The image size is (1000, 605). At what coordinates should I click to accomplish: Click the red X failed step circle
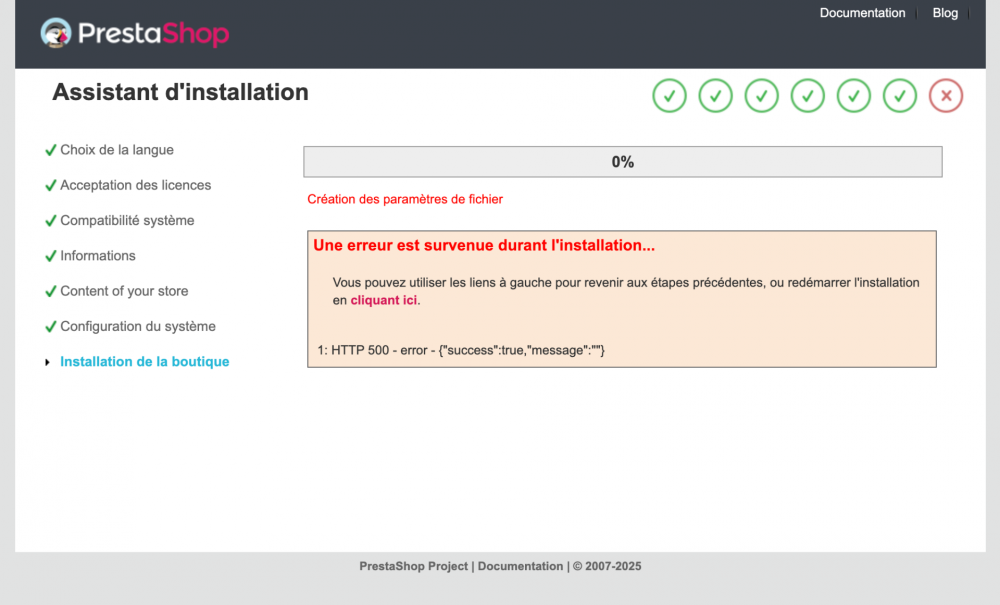point(946,96)
